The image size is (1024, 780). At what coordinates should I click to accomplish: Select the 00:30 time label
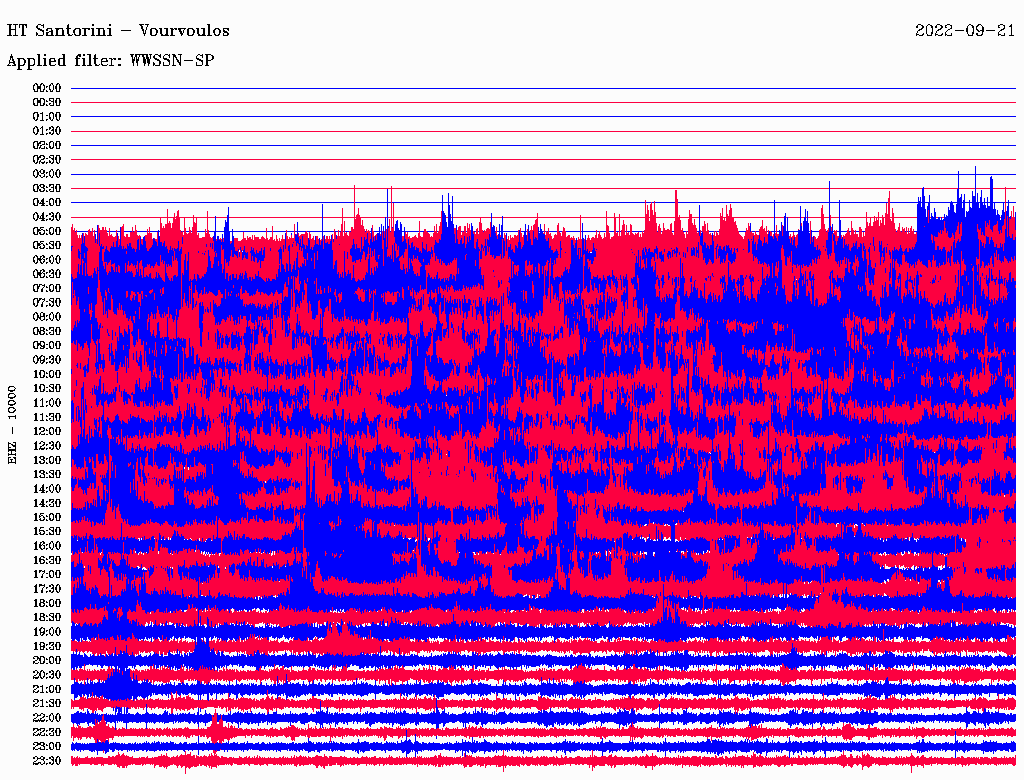[47, 103]
